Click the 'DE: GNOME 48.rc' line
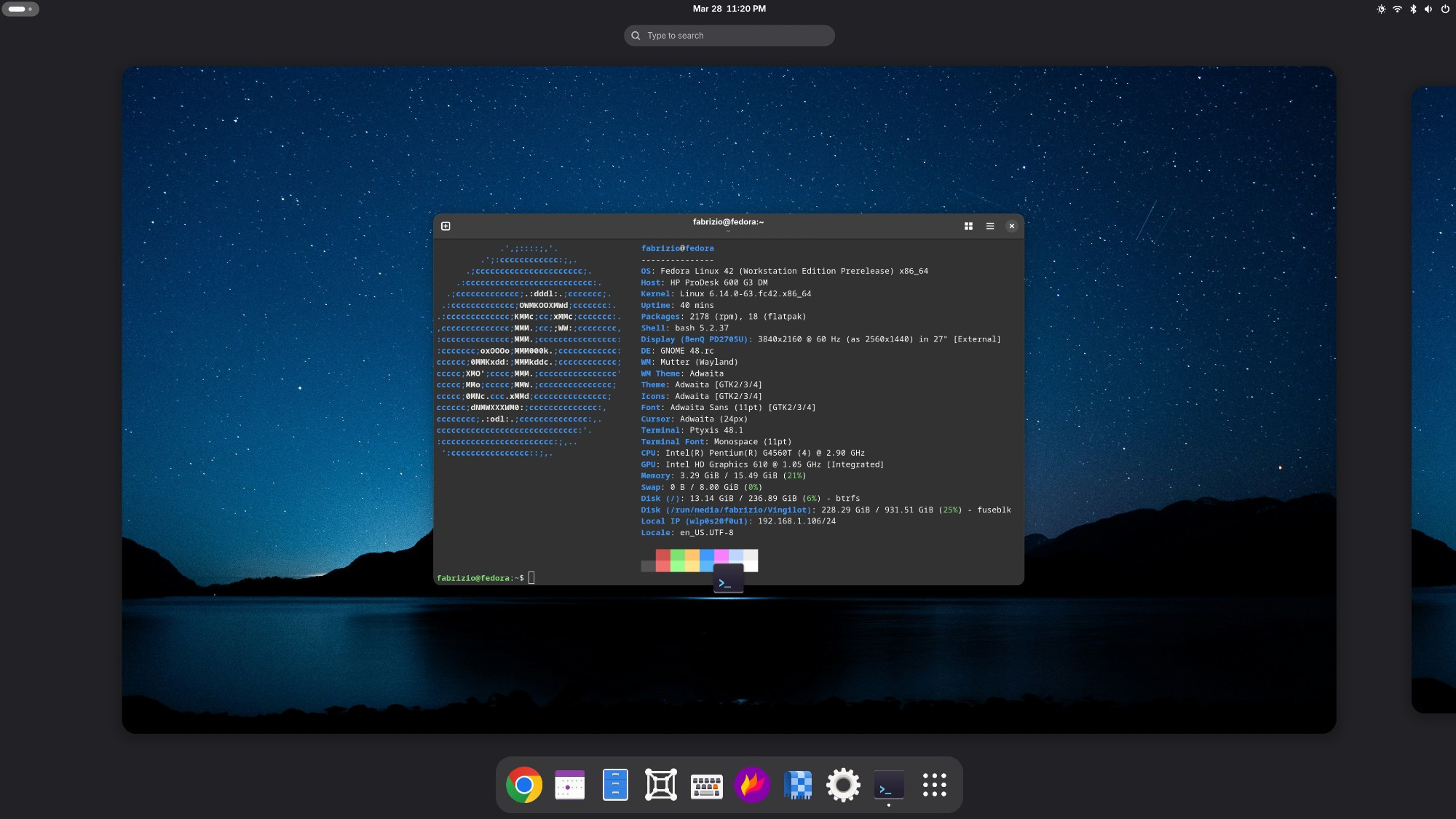Screen dimensions: 1456x819 coord(677,351)
